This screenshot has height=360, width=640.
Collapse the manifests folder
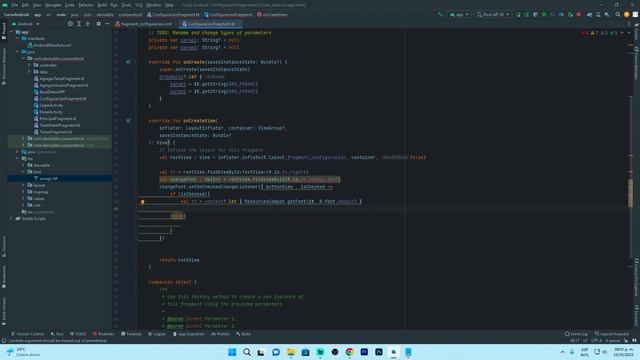[x=18, y=38]
